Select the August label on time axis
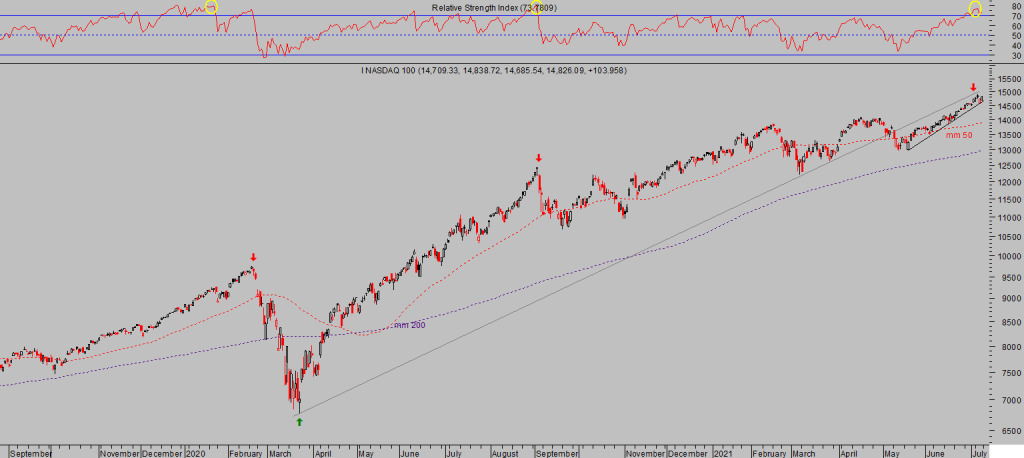 505,453
